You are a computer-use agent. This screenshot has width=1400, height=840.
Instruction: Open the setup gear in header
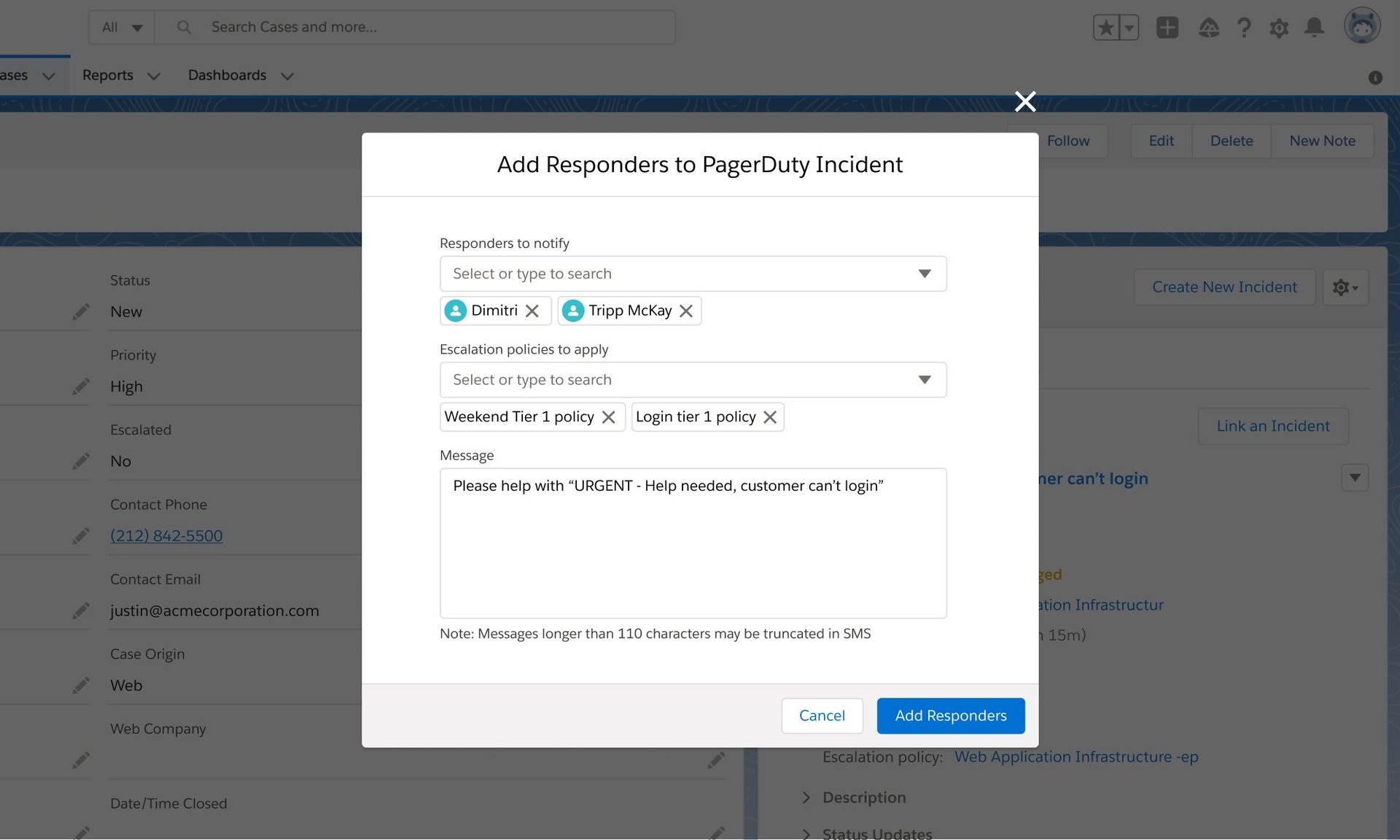pos(1279,28)
